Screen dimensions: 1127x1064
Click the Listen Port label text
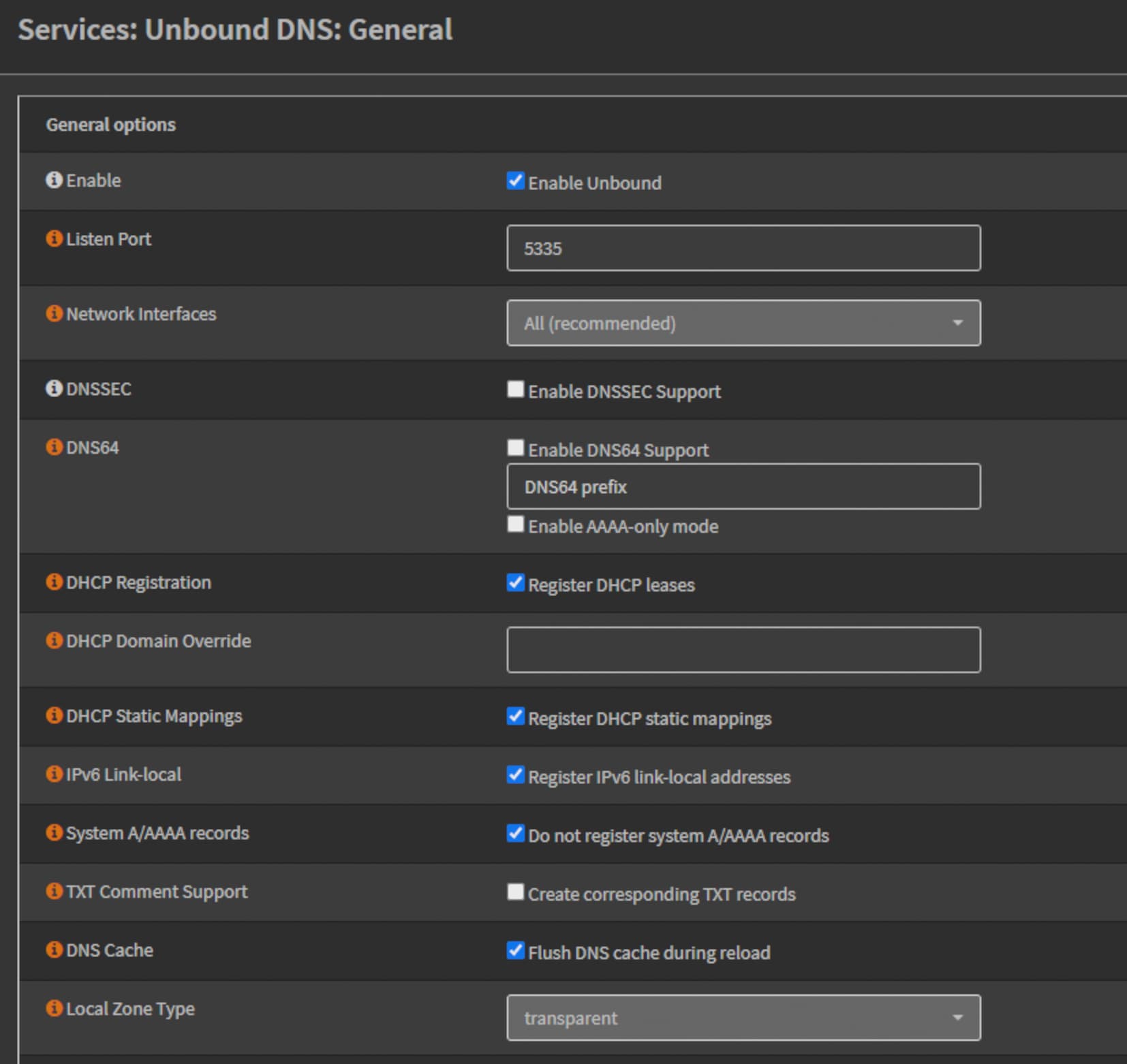click(108, 239)
